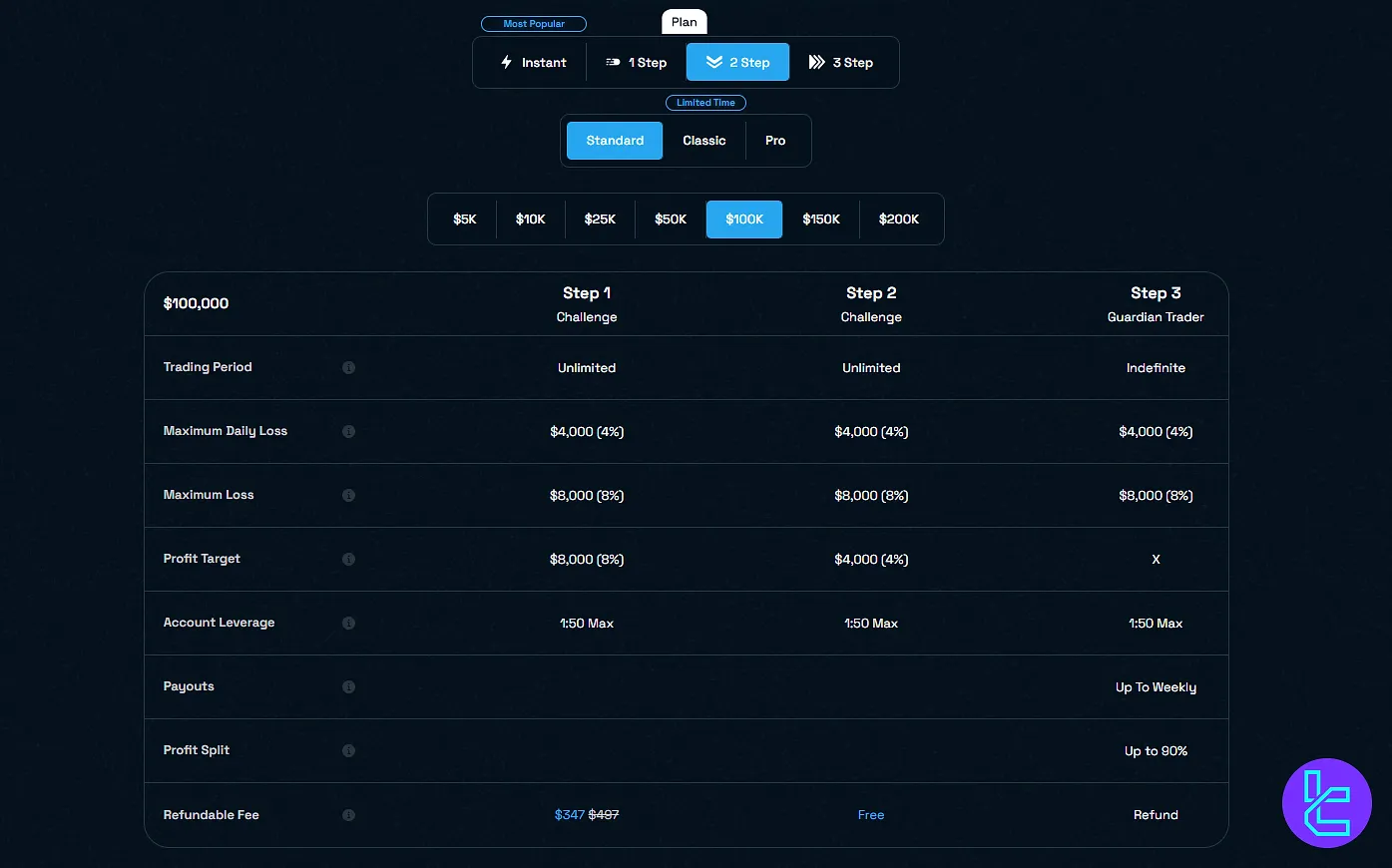Screen dimensions: 1392x868
Task: Pick the $5K account size
Action: [465, 219]
